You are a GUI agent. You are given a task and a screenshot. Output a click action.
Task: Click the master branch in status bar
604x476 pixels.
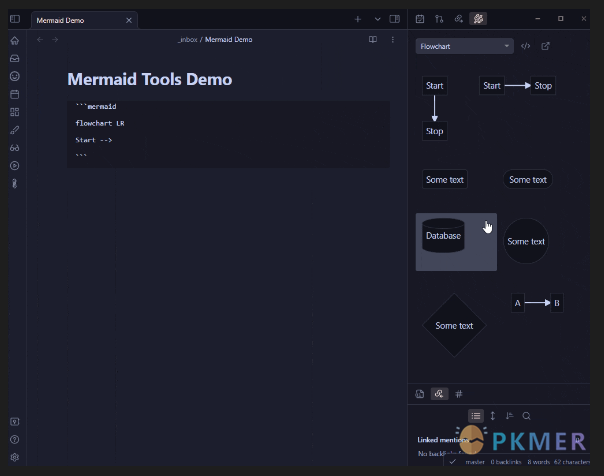[x=475, y=462]
